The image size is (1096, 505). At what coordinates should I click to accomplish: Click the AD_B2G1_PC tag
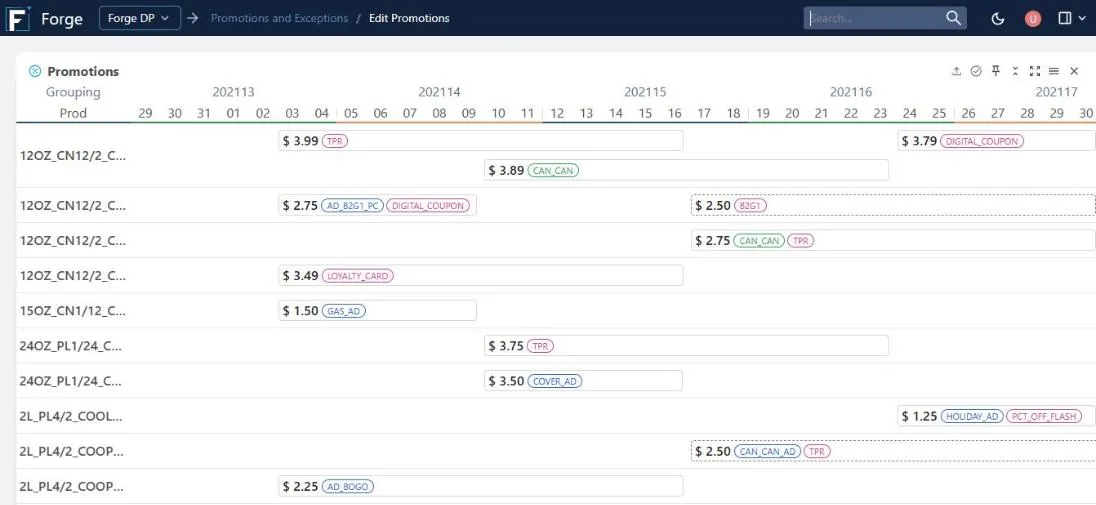(x=352, y=206)
